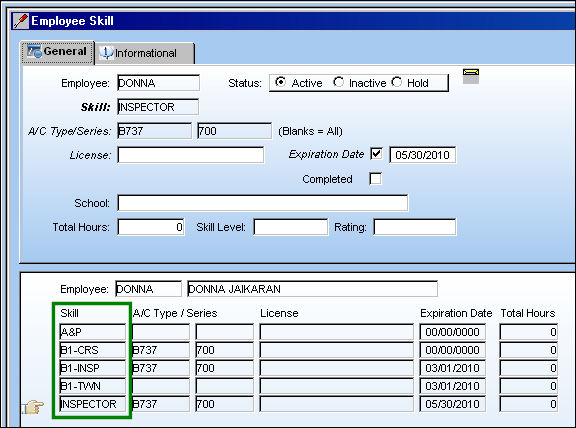
Task: Click the License cell in B1-TWN row
Action: (336, 386)
